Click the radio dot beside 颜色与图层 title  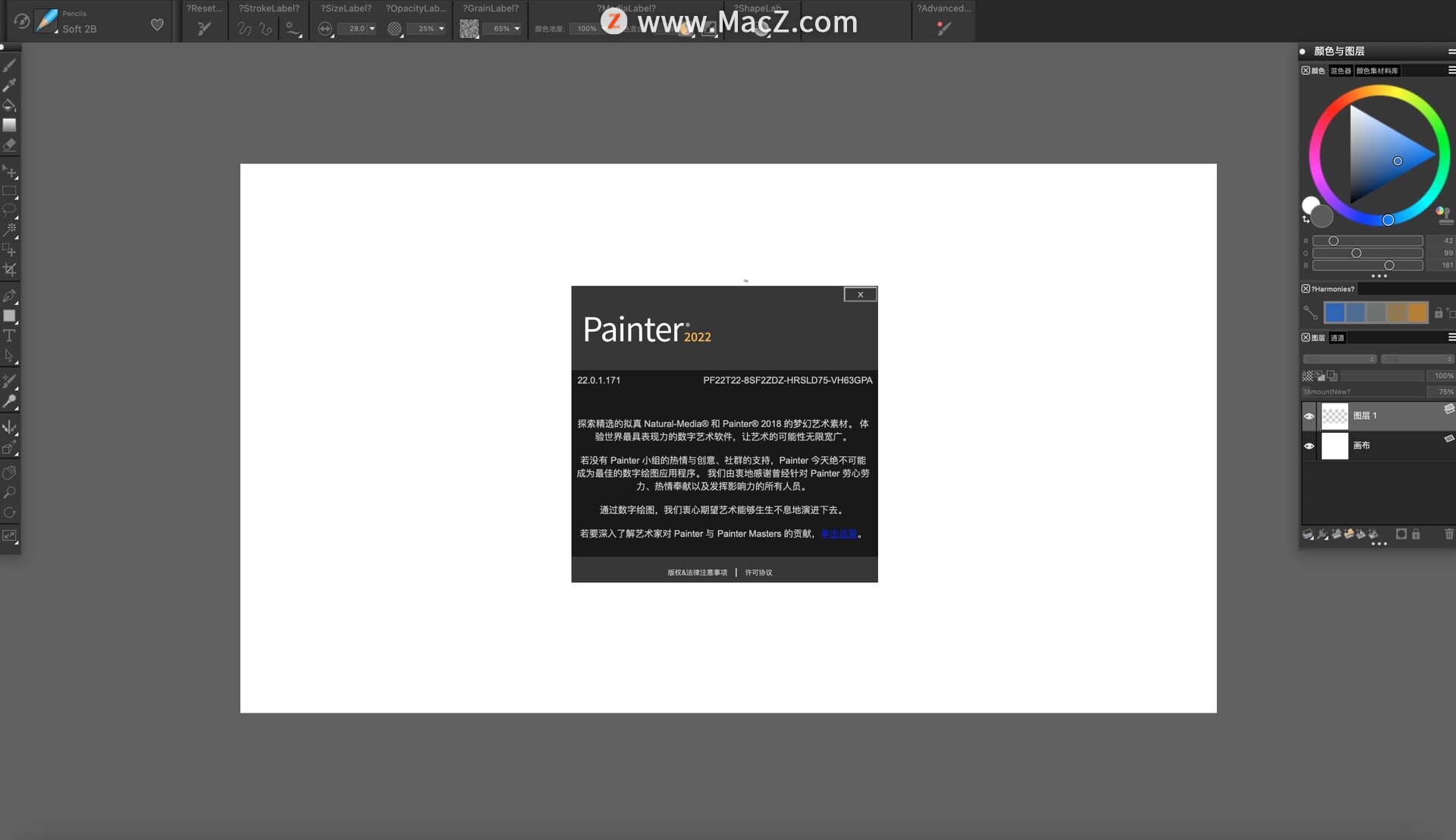(1303, 52)
